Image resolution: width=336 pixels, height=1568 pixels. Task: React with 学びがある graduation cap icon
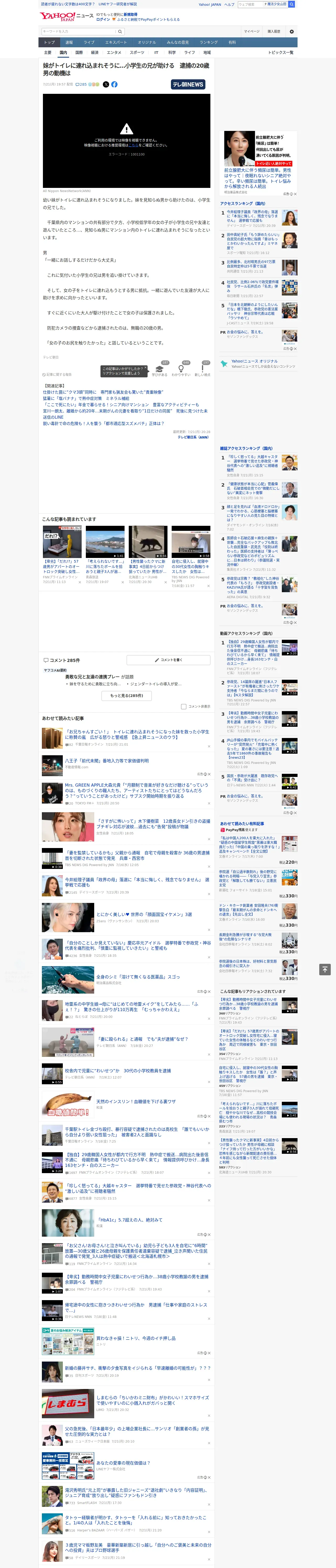tap(160, 368)
